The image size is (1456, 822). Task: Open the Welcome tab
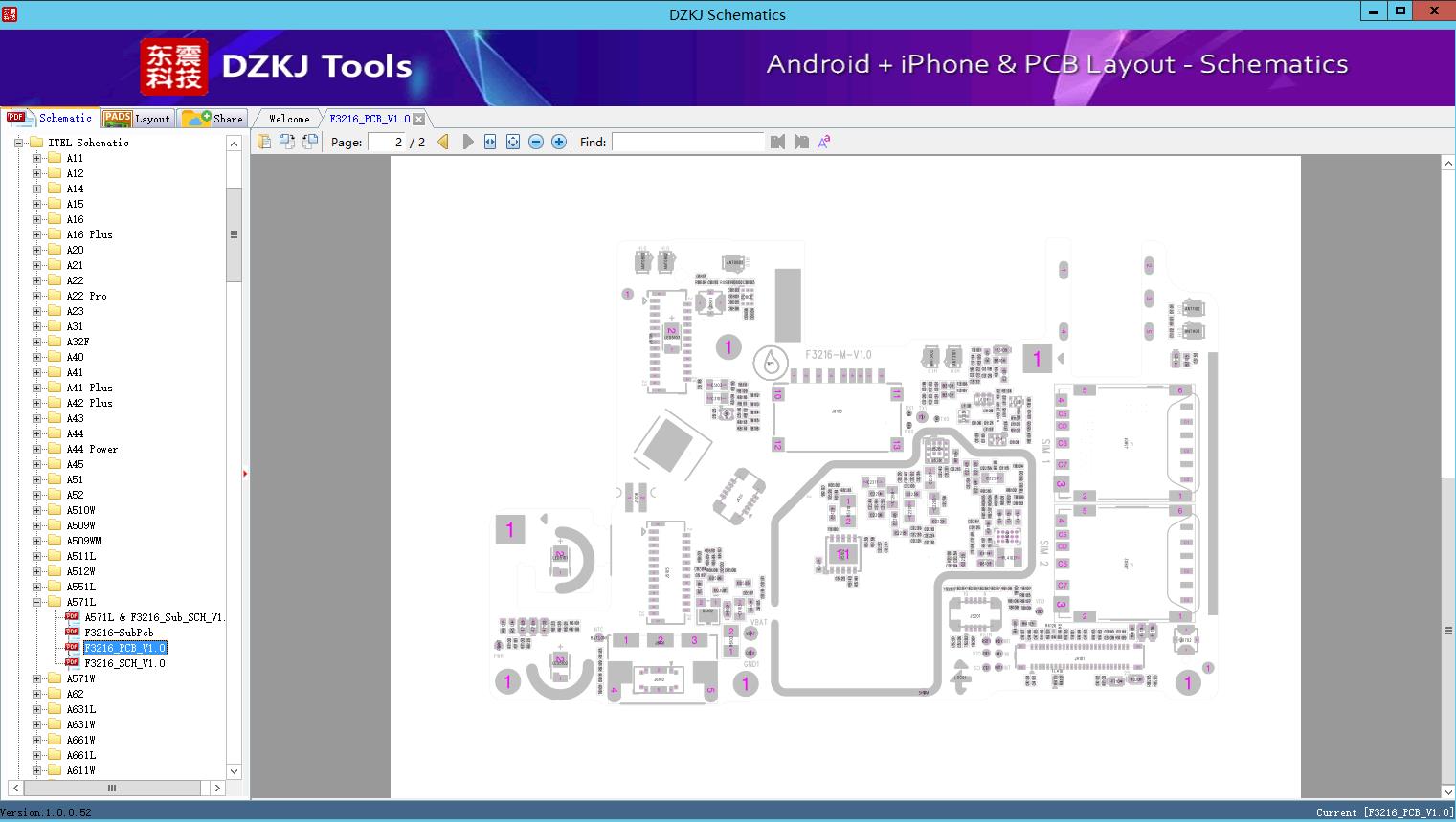[288, 119]
